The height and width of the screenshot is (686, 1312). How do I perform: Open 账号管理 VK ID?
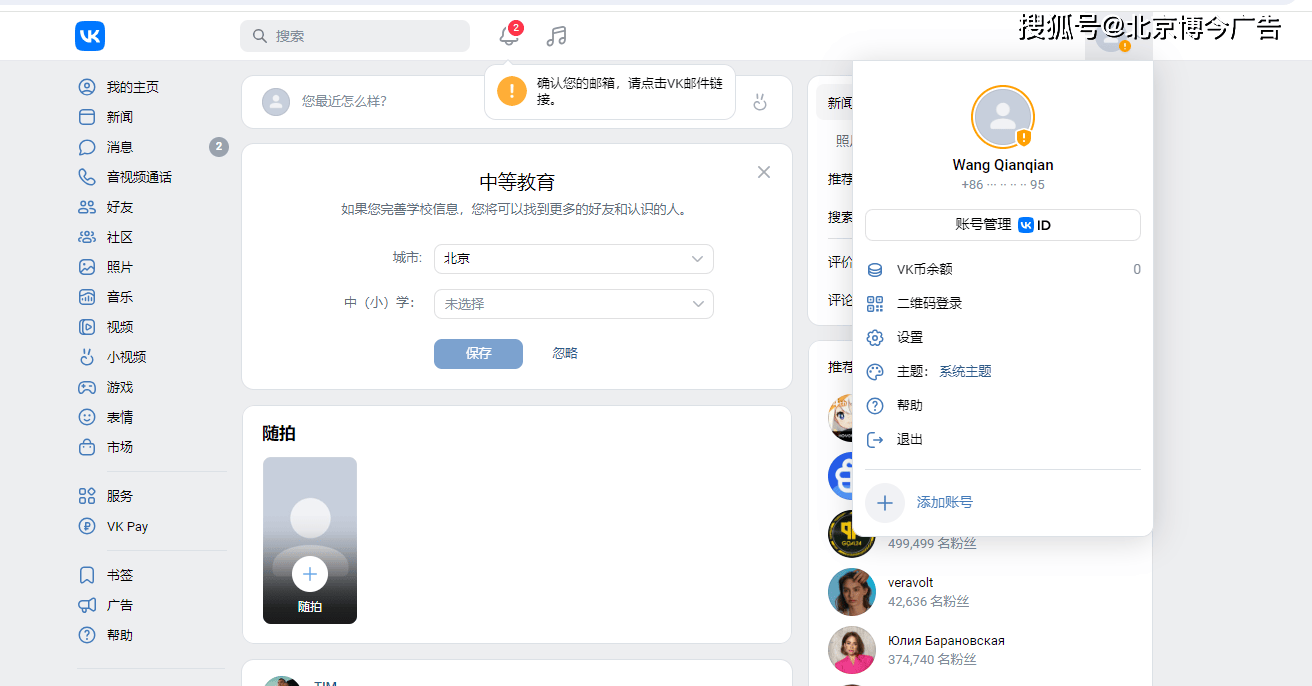[1002, 225]
